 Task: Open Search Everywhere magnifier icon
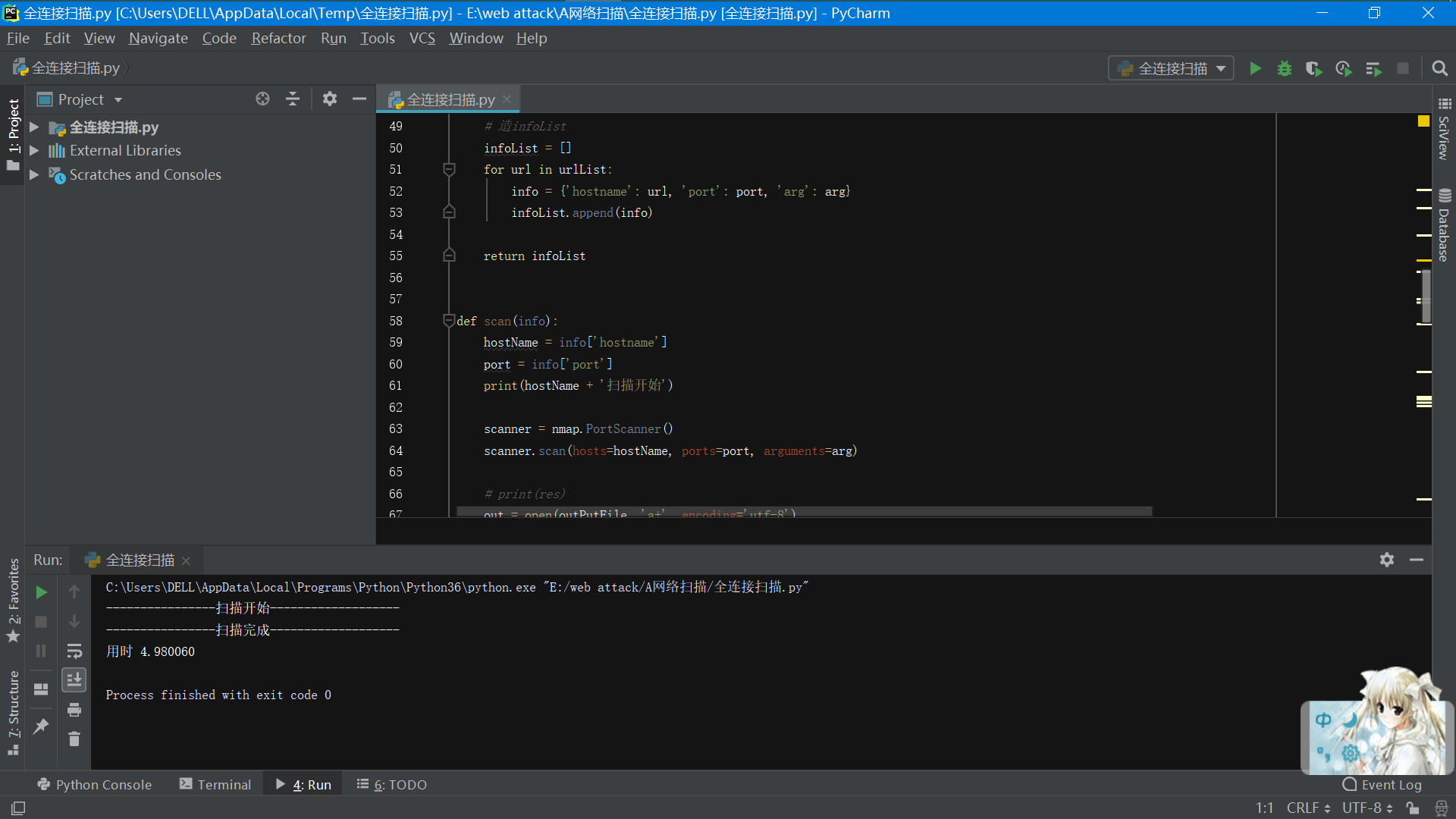click(x=1439, y=68)
